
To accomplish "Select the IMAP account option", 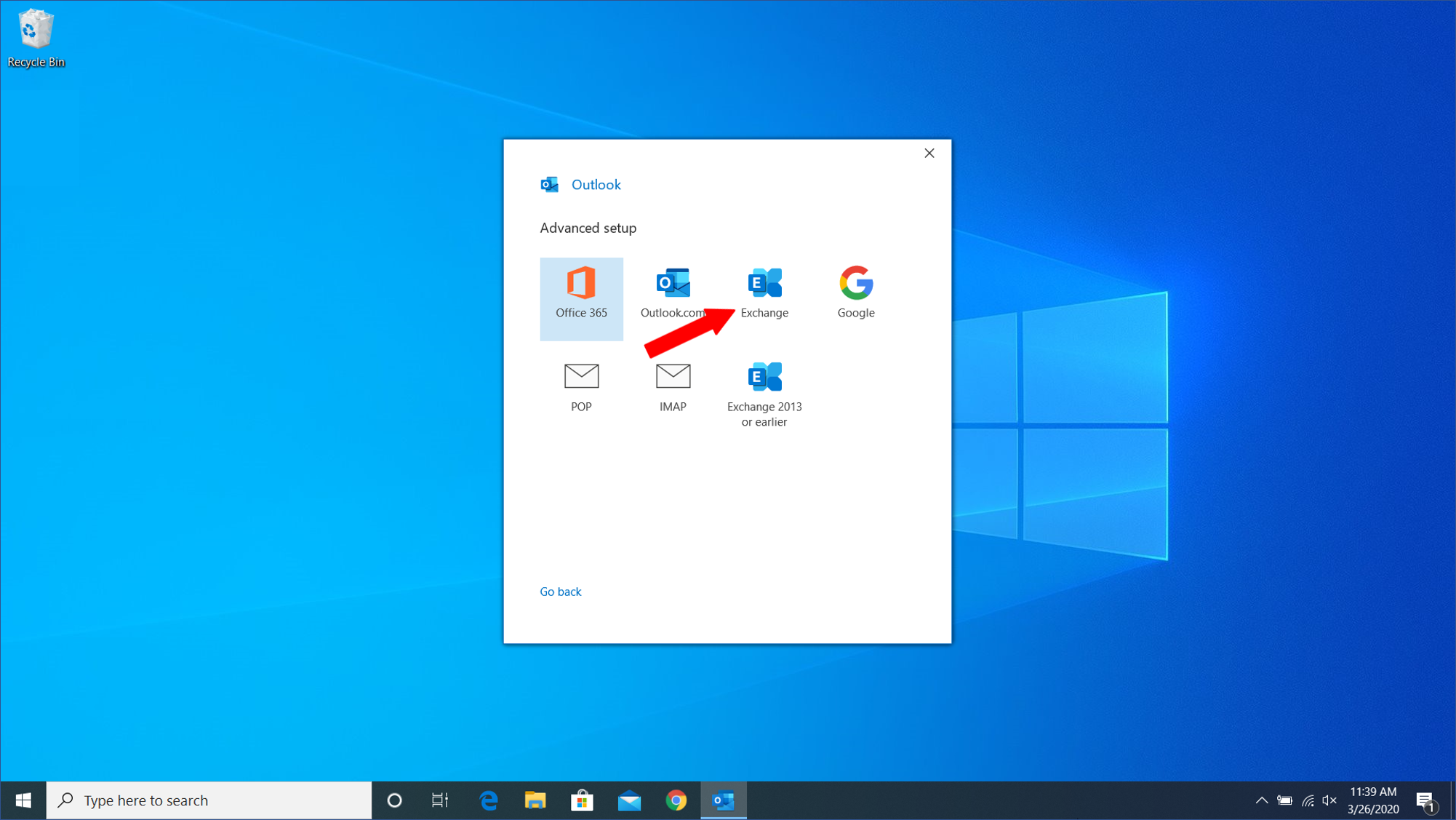I will (x=673, y=387).
